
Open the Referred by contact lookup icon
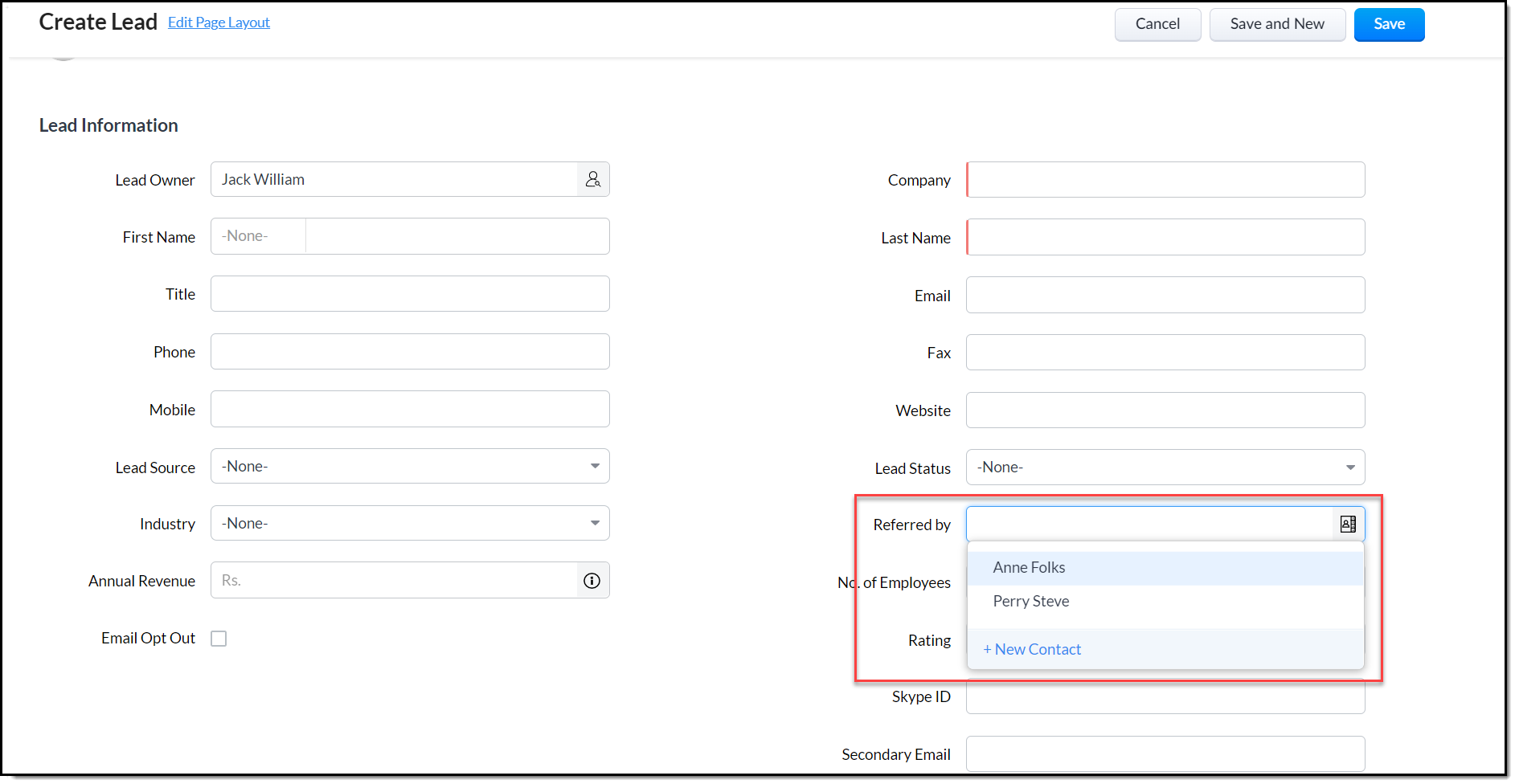pyautogui.click(x=1348, y=525)
